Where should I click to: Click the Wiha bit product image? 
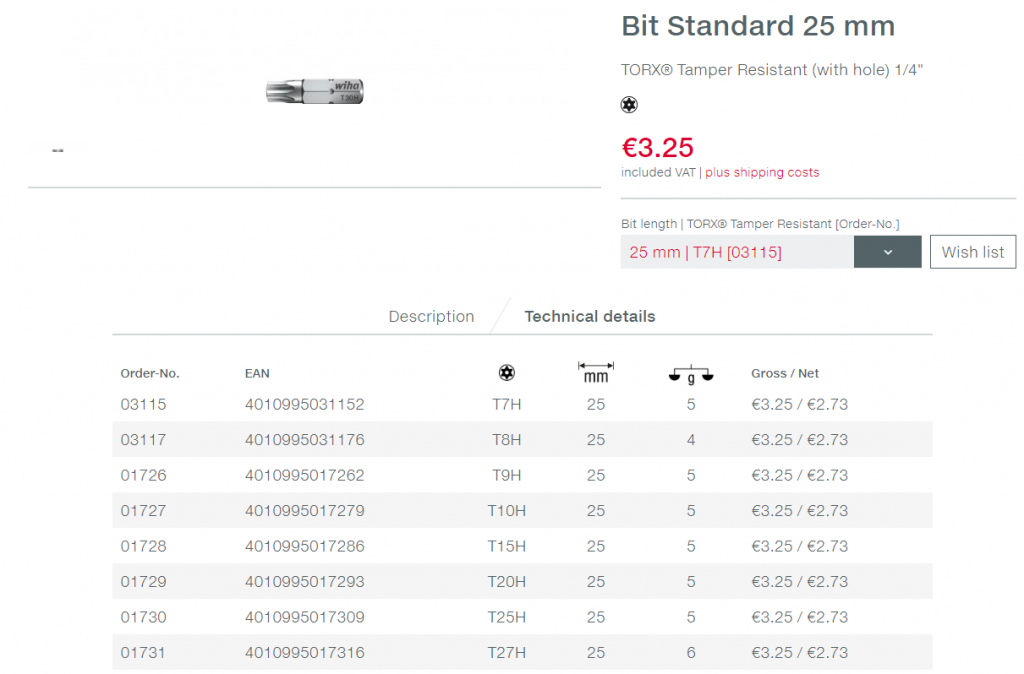point(315,92)
